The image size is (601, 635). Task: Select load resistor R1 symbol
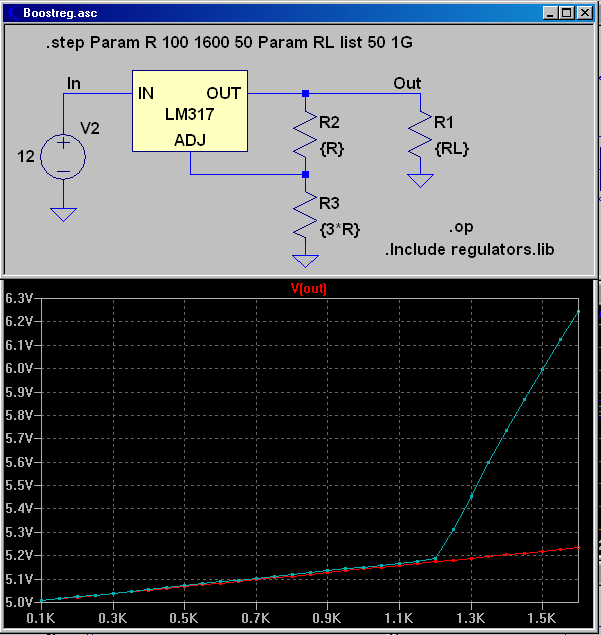click(x=420, y=134)
